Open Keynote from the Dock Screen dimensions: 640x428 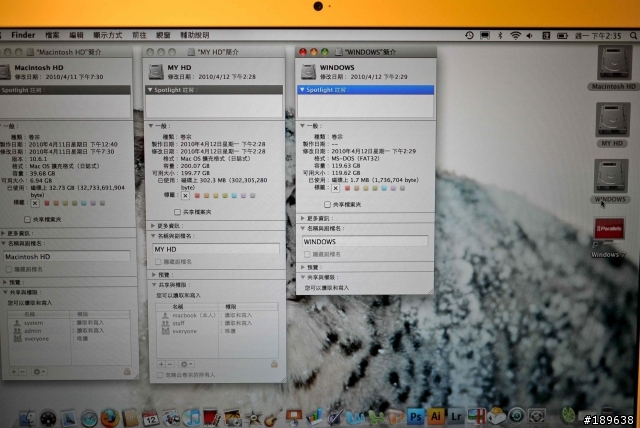coord(293,417)
